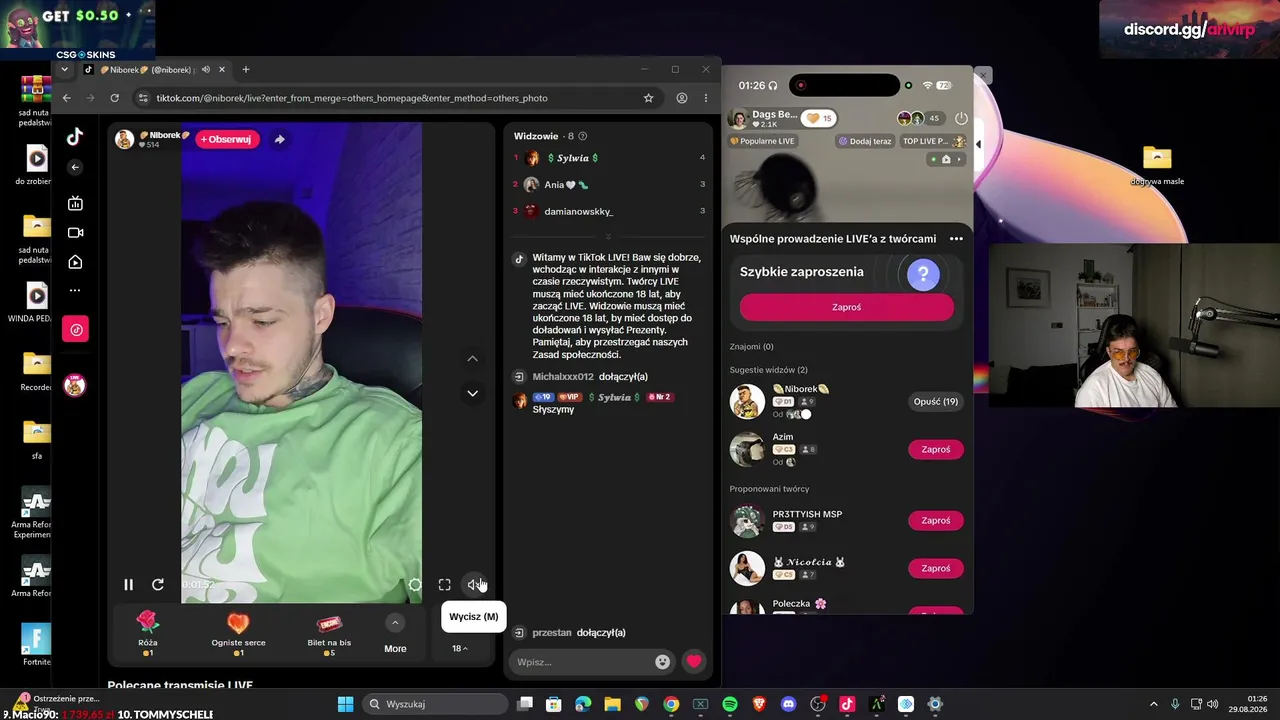Image resolution: width=1280 pixels, height=720 pixels.
Task: Go back using the sidebar back arrow
Action: pos(75,168)
